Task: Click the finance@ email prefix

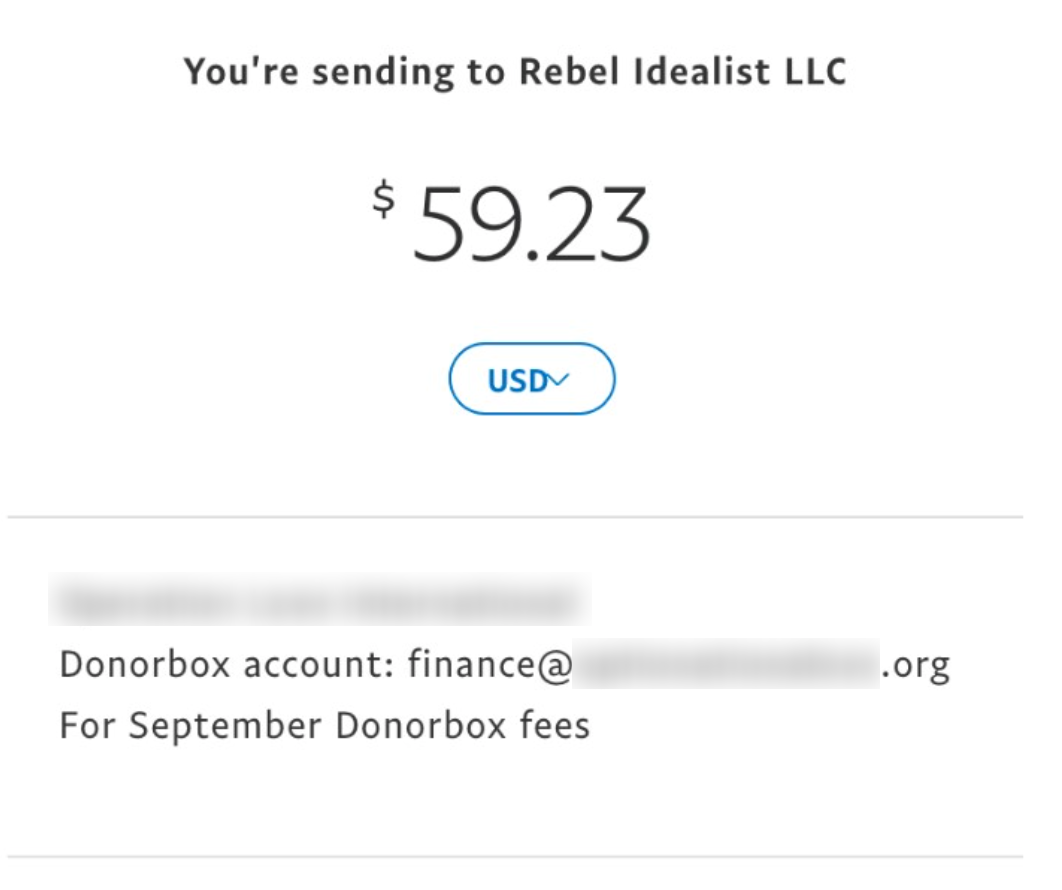Action: [x=488, y=664]
